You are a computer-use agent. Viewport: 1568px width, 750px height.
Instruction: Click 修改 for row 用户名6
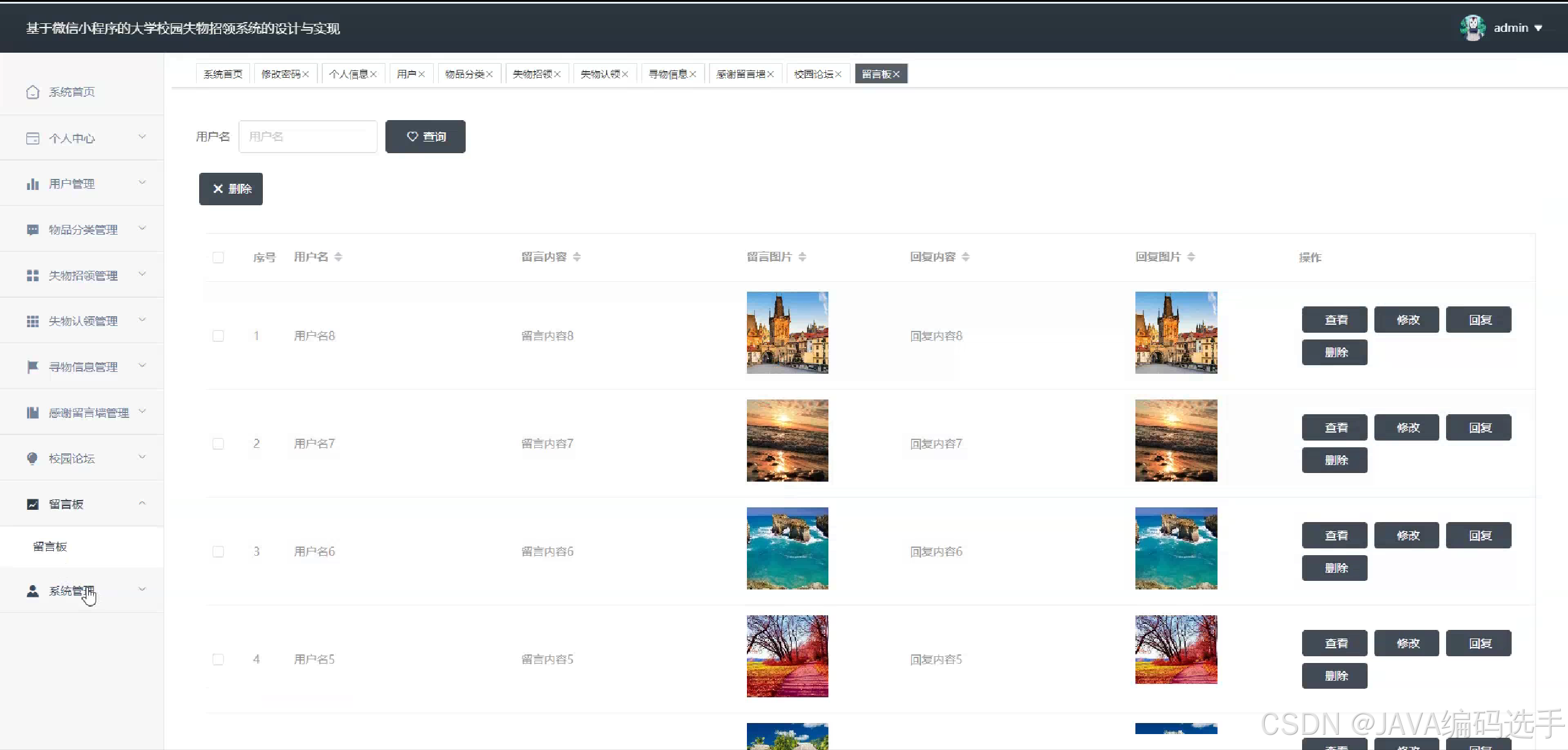coord(1407,536)
